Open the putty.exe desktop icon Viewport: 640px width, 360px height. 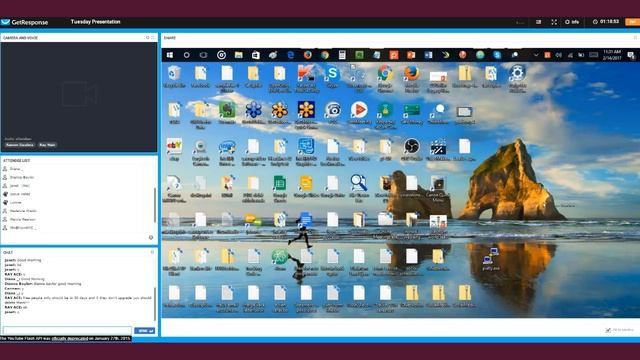coord(490,259)
